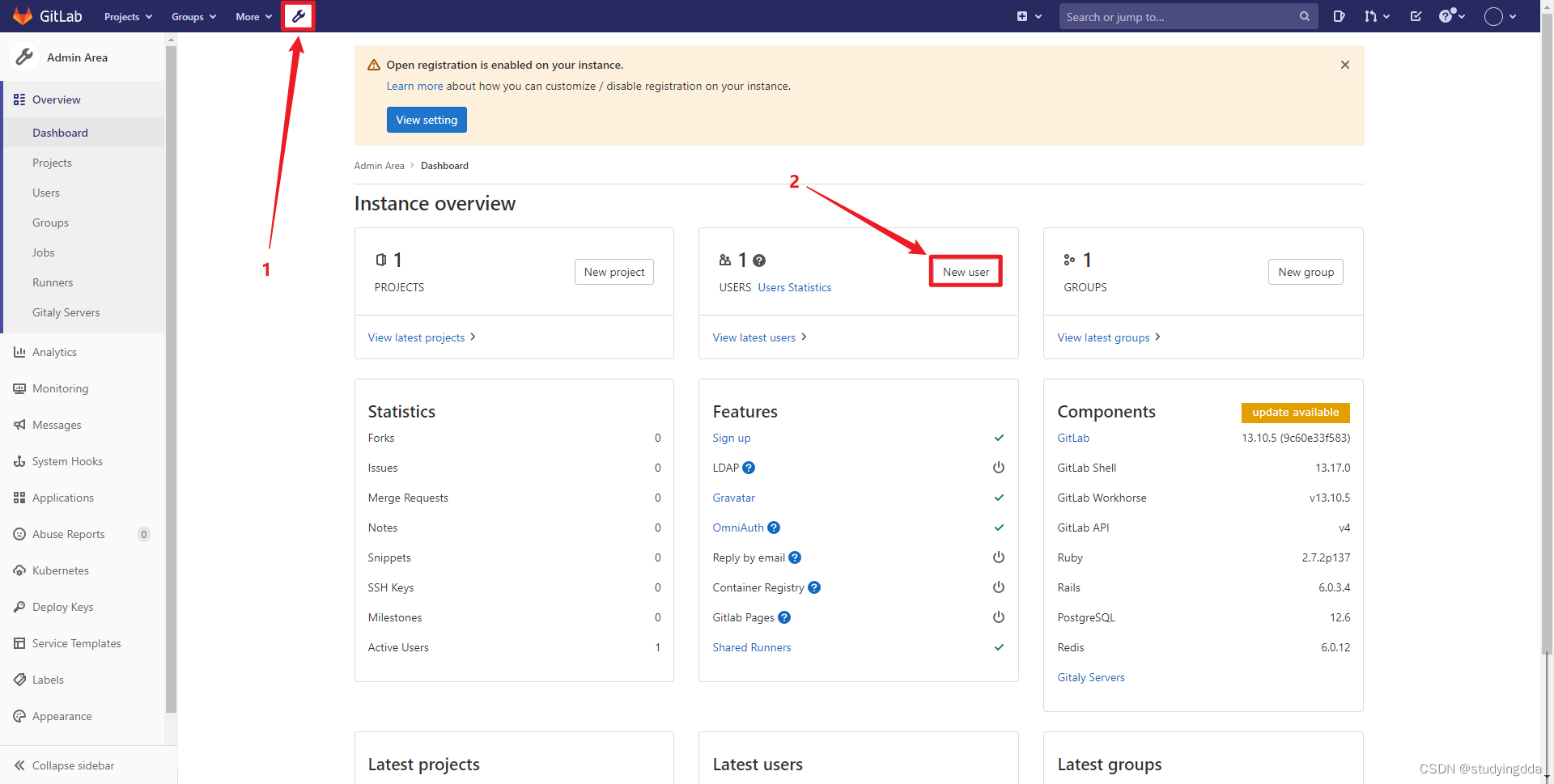Click the Service Templates icon

[19, 643]
